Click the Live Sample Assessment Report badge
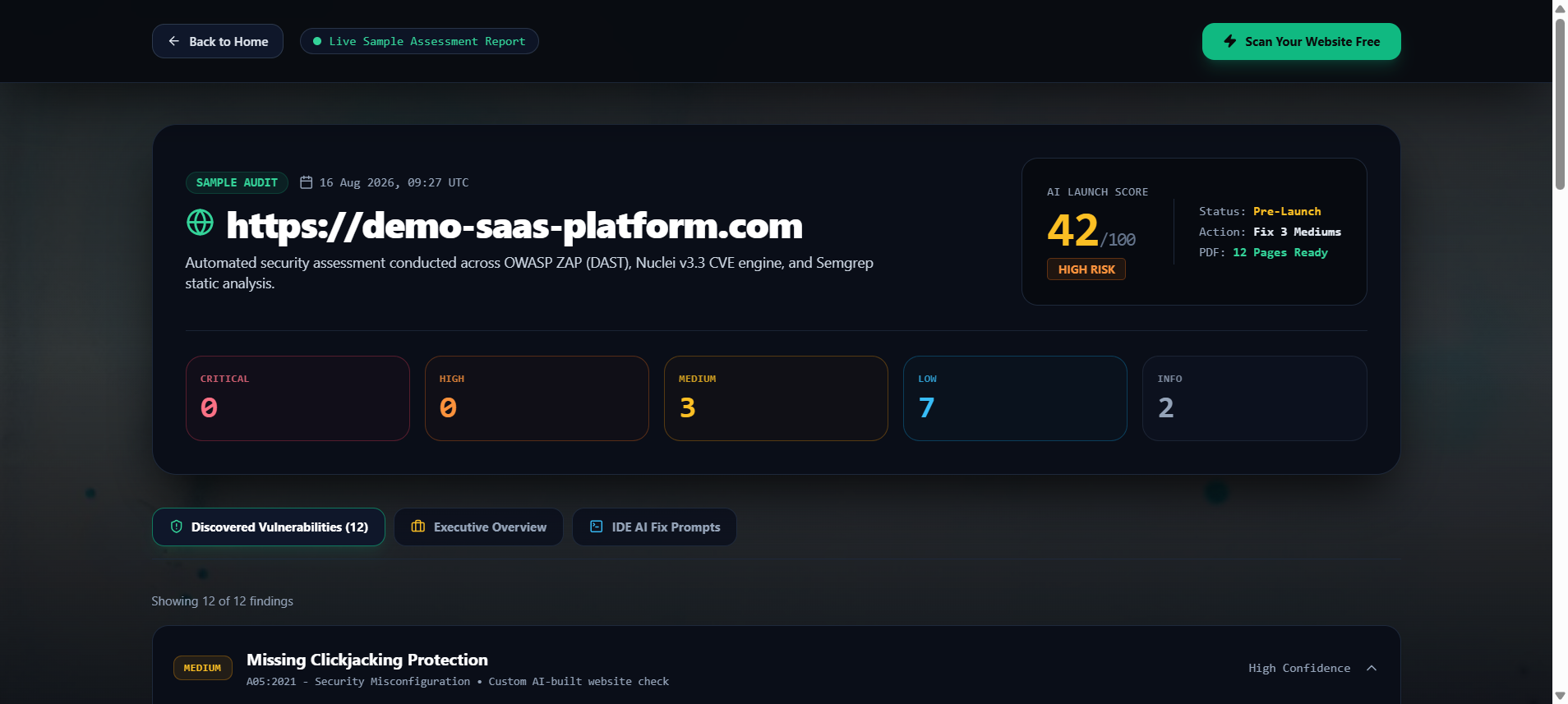The width and height of the screenshot is (1568, 704). pos(419,41)
